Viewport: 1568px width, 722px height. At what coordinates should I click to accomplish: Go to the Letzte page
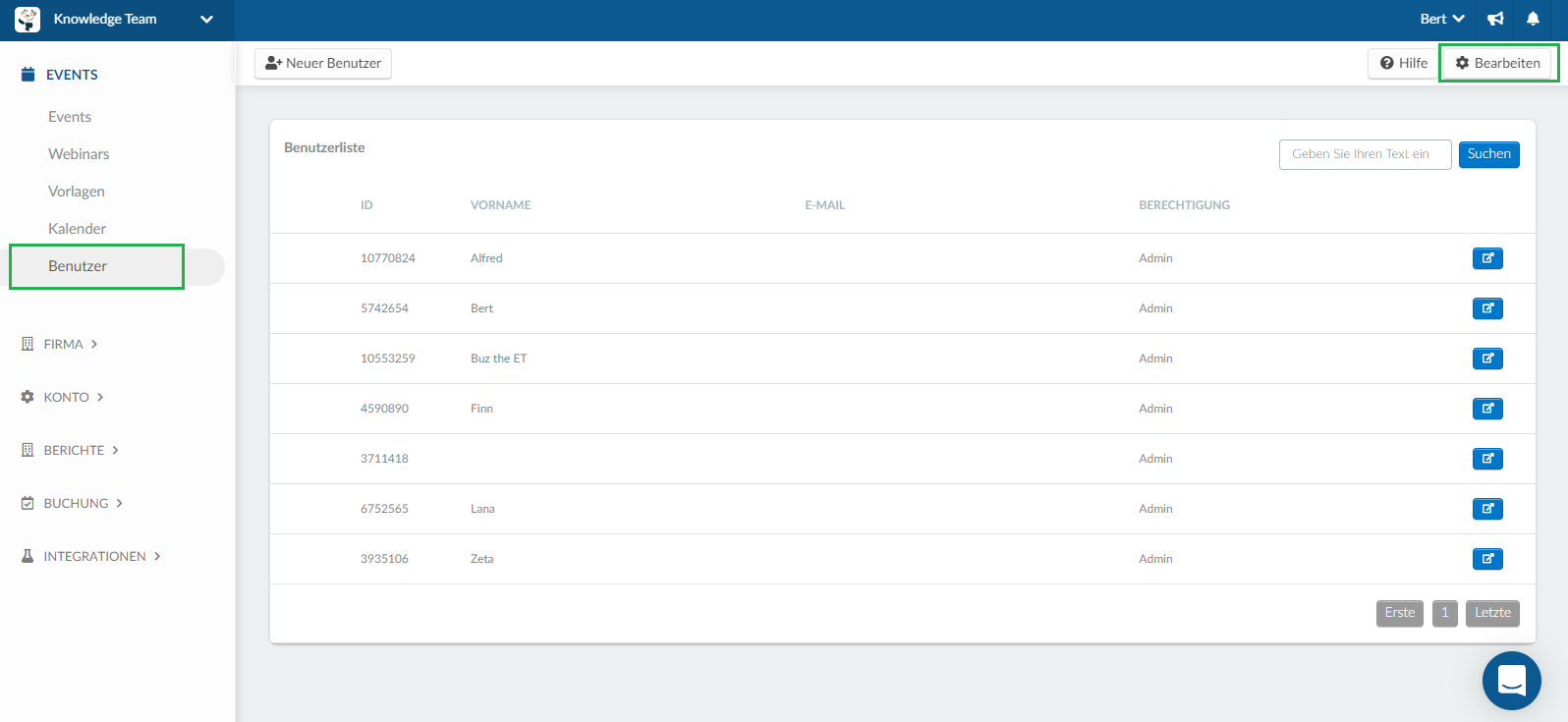point(1492,613)
